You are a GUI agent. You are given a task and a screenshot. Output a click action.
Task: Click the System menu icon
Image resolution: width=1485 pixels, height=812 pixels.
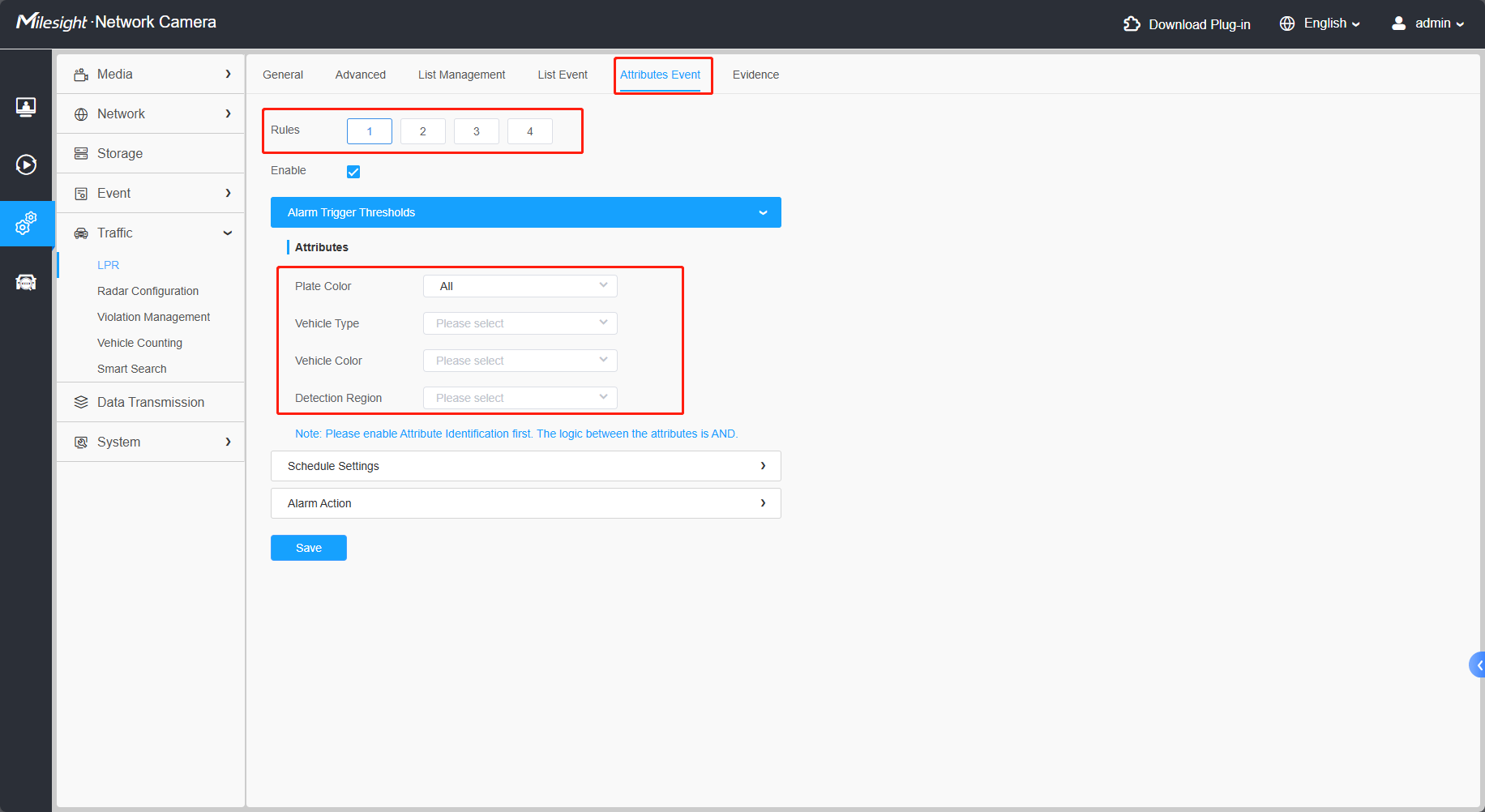pos(81,442)
